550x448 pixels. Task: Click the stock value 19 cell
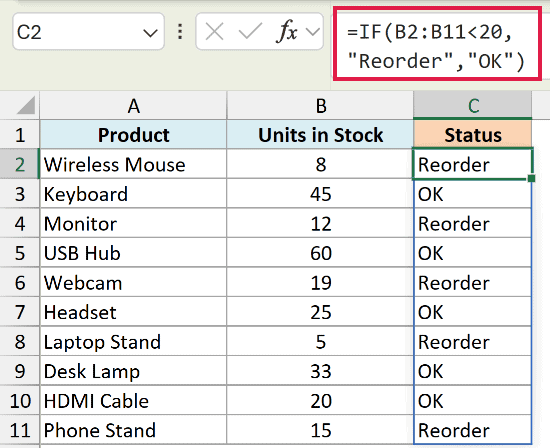320,282
